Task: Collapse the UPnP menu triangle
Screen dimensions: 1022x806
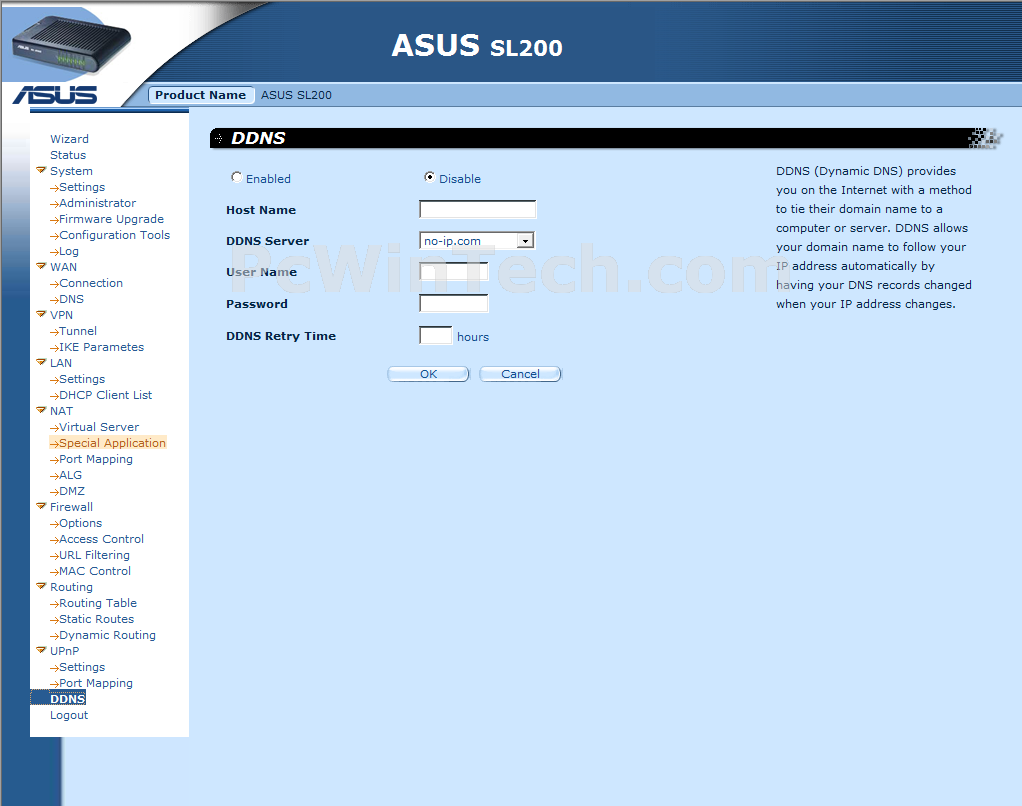Action: pyautogui.click(x=41, y=650)
